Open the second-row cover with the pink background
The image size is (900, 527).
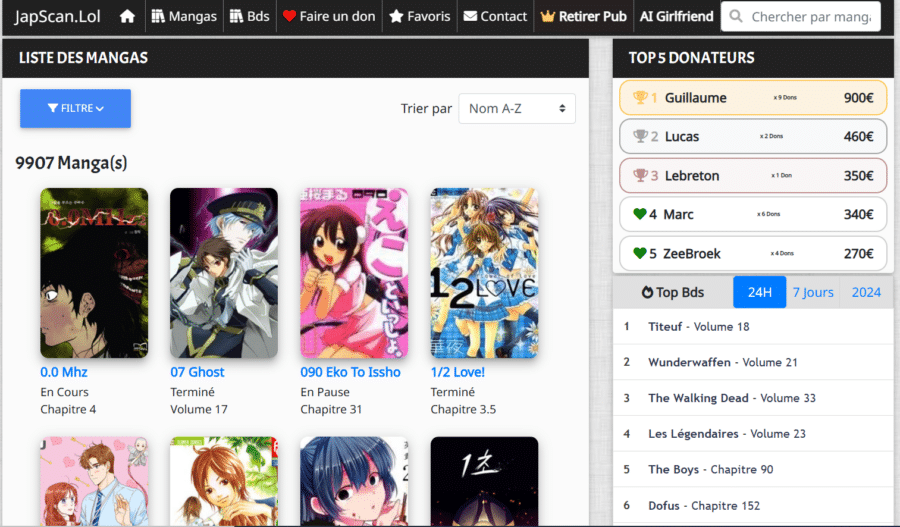coord(94,481)
